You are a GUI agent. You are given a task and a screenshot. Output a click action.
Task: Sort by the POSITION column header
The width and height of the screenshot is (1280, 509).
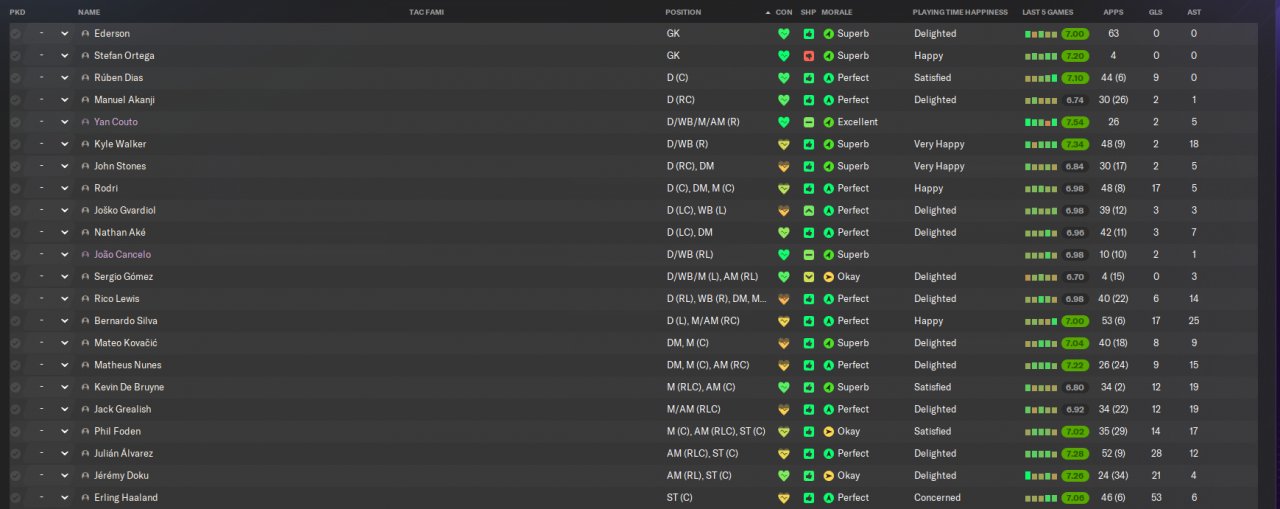point(683,12)
